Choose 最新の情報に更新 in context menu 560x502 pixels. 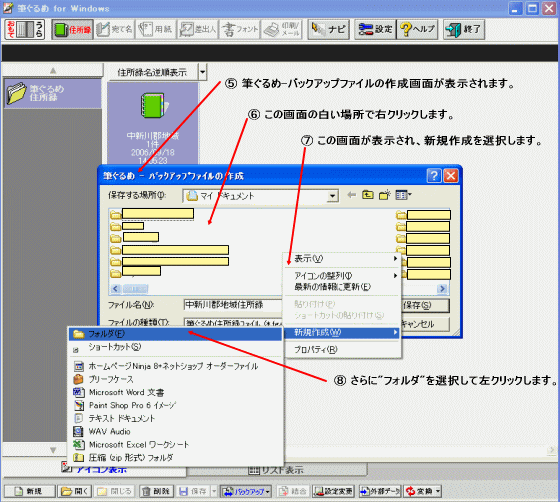click(342, 287)
